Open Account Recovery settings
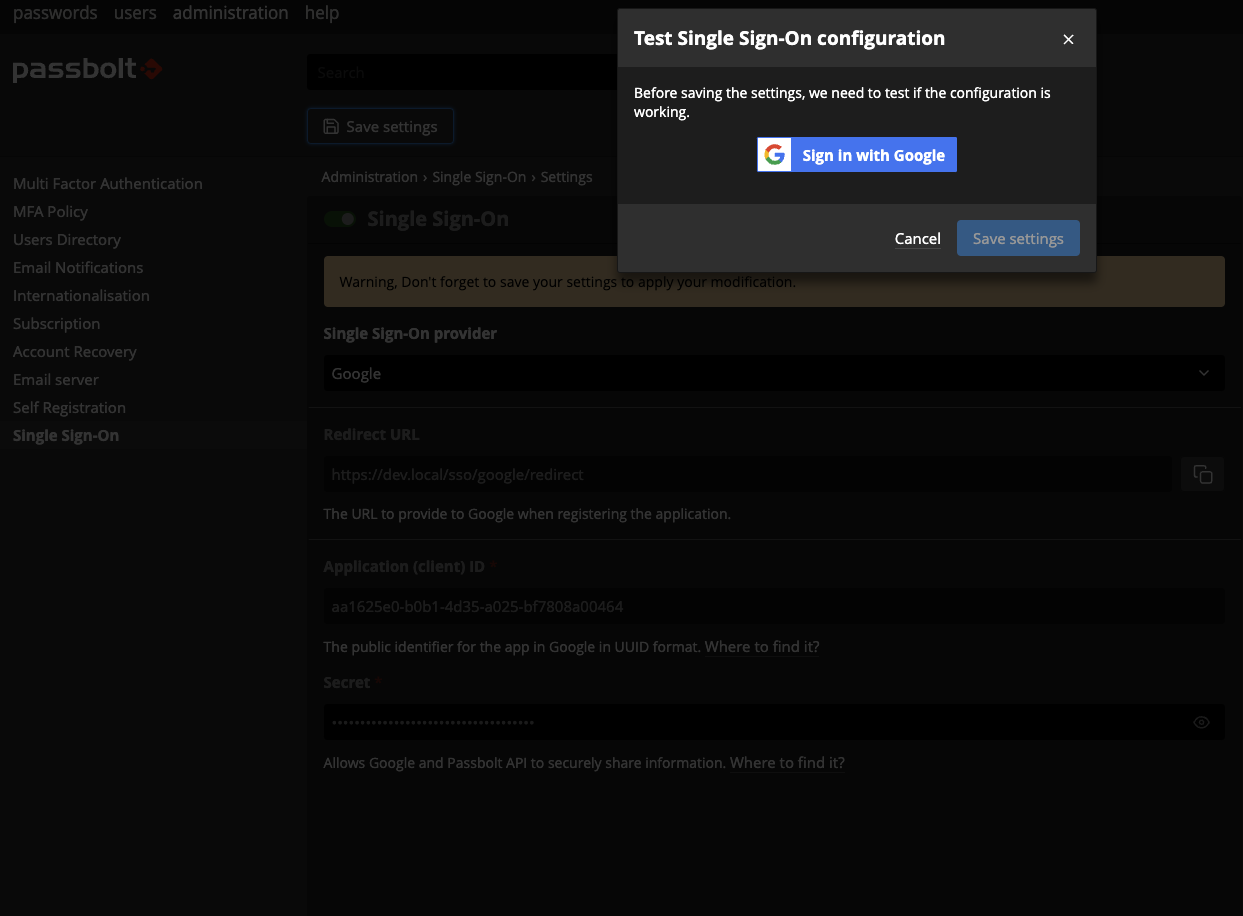Screen dimensions: 1243x916 click(x=75, y=352)
